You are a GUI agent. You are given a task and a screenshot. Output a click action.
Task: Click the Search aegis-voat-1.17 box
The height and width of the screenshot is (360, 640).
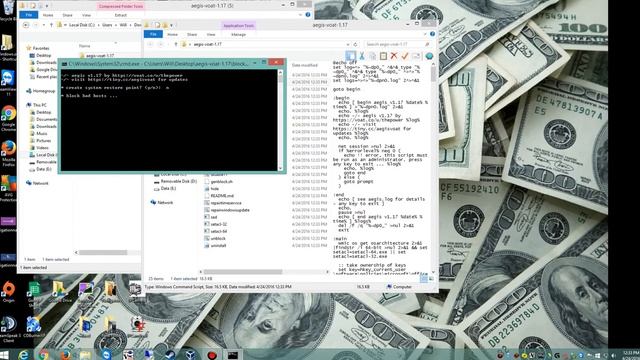click(x=397, y=44)
